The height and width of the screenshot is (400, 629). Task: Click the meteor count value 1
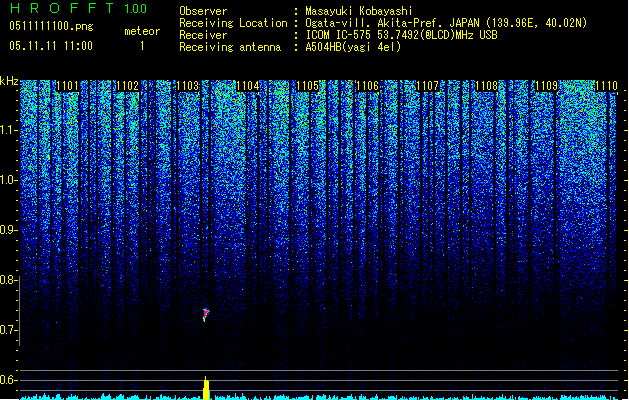point(142,46)
